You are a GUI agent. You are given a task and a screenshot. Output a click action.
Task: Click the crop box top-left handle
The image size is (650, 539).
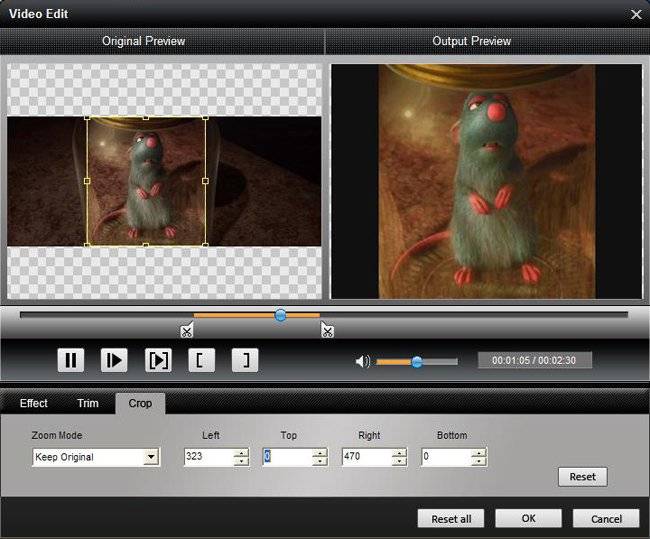pyautogui.click(x=87, y=118)
